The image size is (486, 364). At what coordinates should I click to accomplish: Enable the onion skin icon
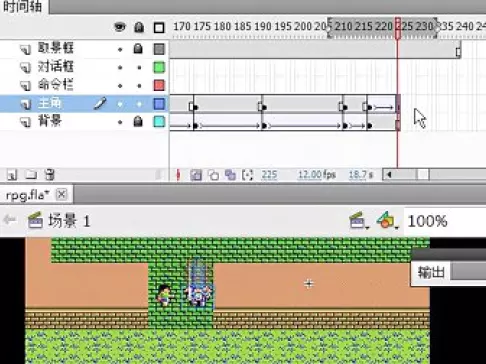(x=196, y=175)
